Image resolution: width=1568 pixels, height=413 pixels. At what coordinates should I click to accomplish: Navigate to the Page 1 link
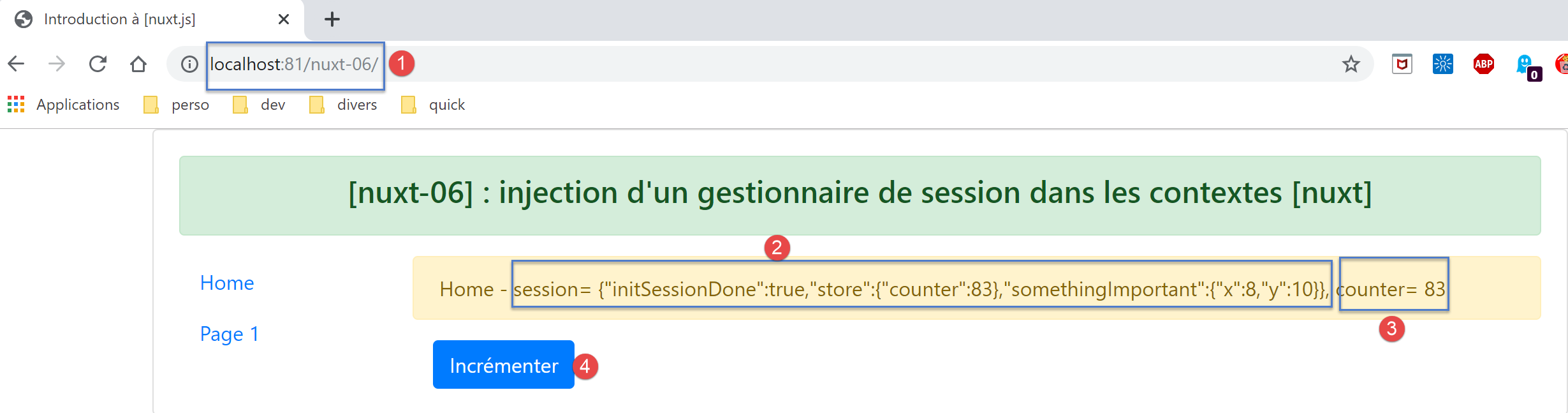(230, 334)
